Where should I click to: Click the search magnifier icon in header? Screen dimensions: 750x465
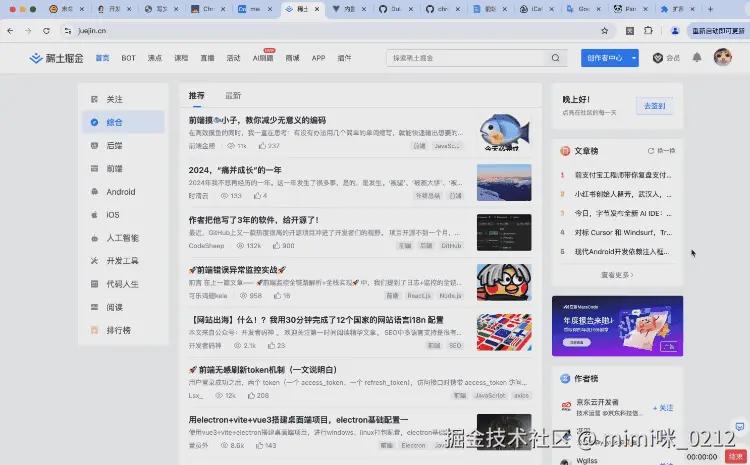[x=555, y=58]
